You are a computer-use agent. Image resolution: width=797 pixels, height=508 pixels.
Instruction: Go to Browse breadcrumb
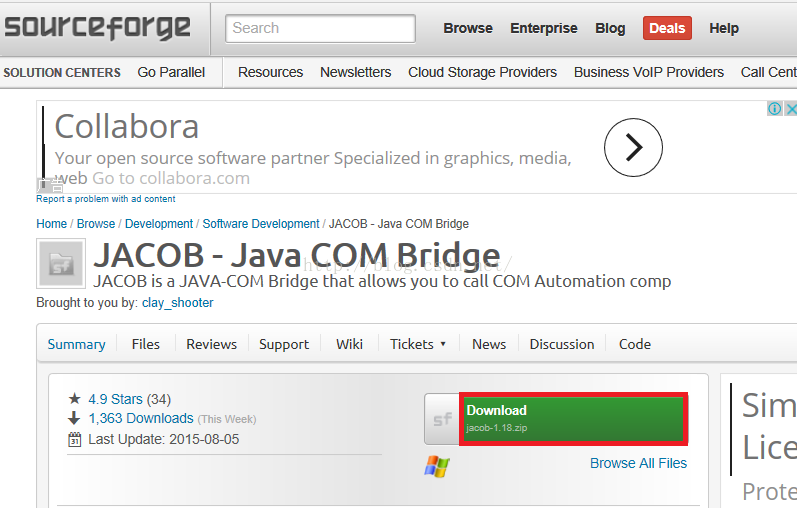tap(96, 224)
